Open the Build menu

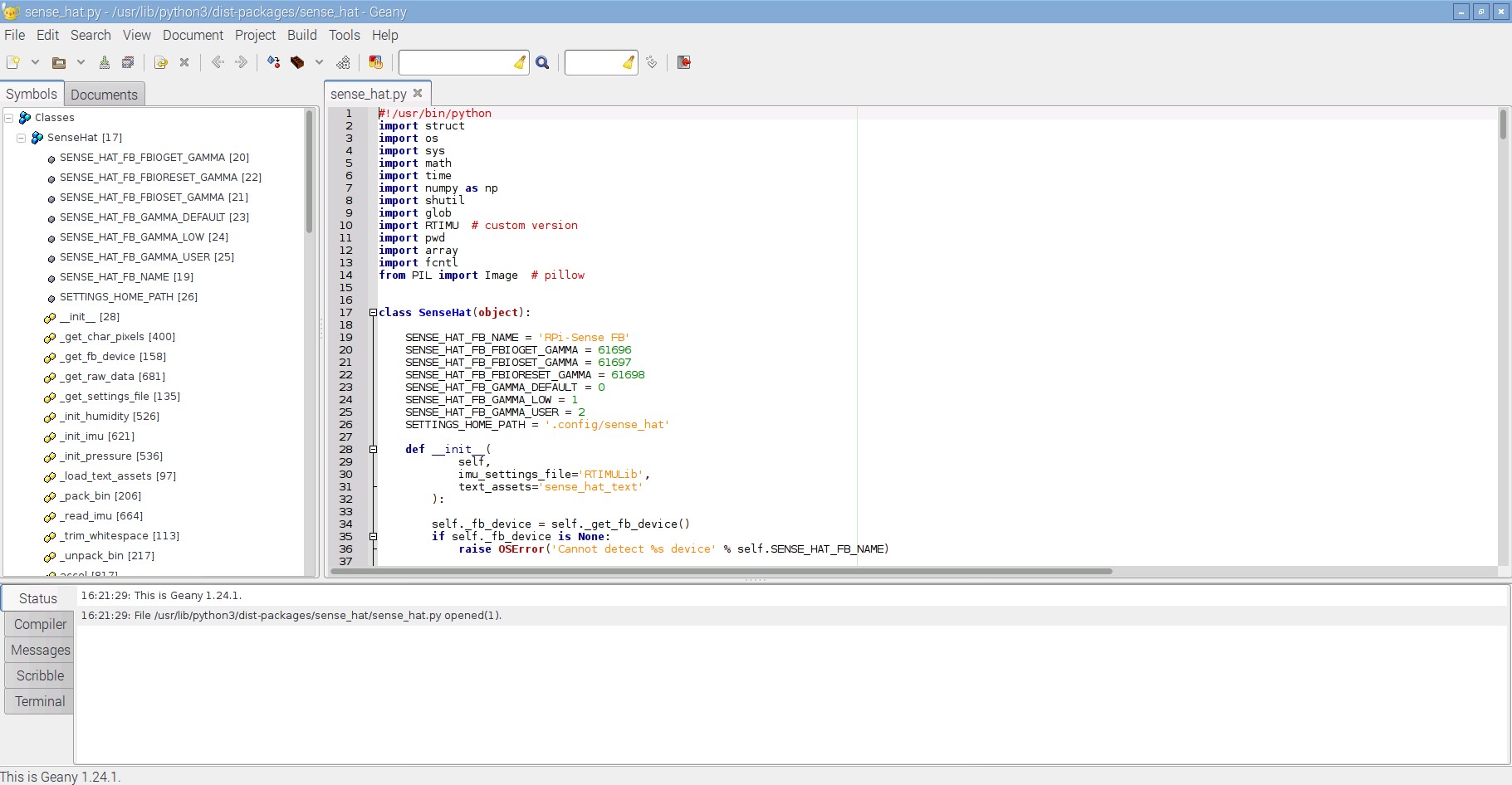[301, 35]
